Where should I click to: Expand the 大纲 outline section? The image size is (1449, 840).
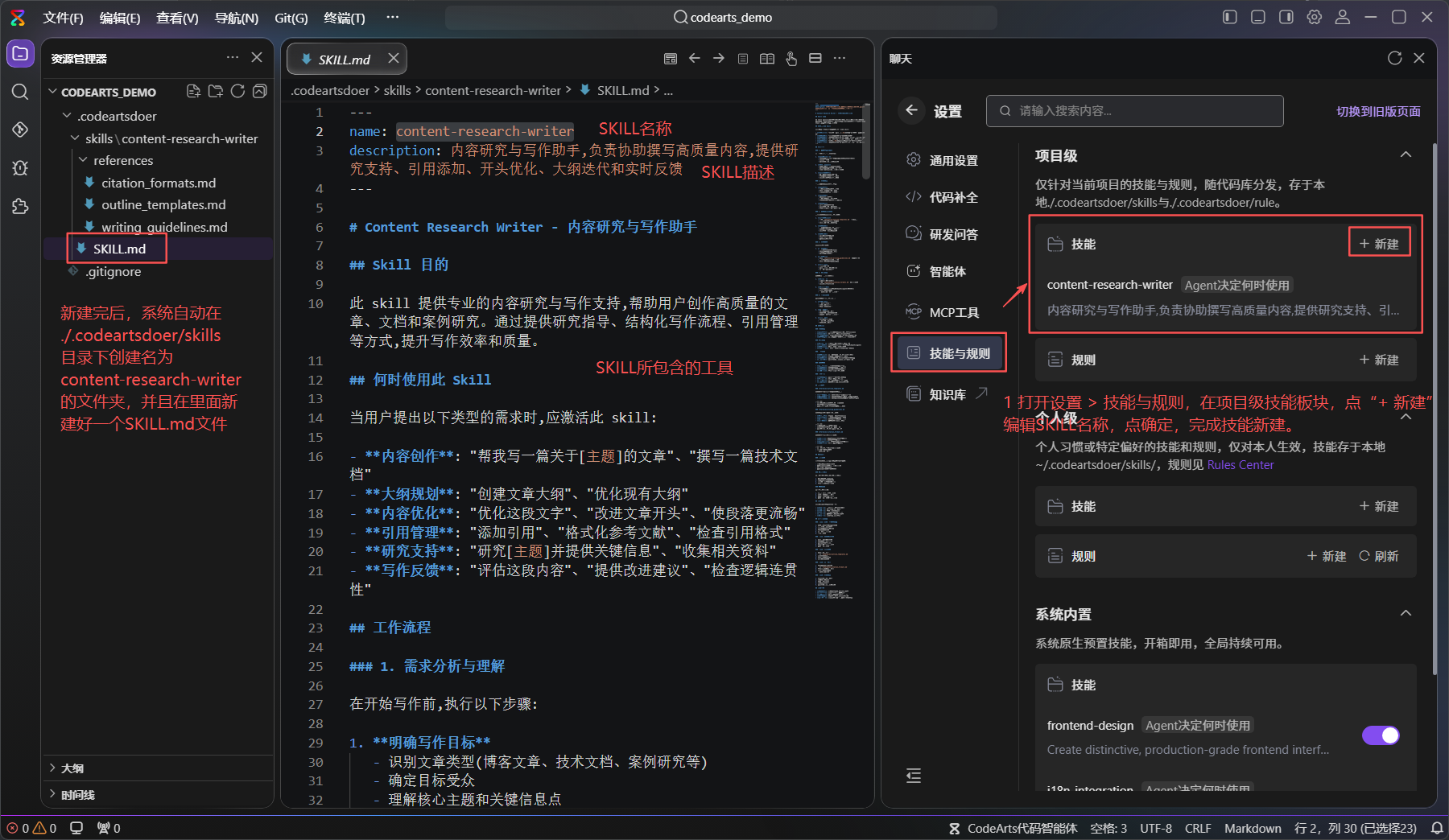pos(157,768)
